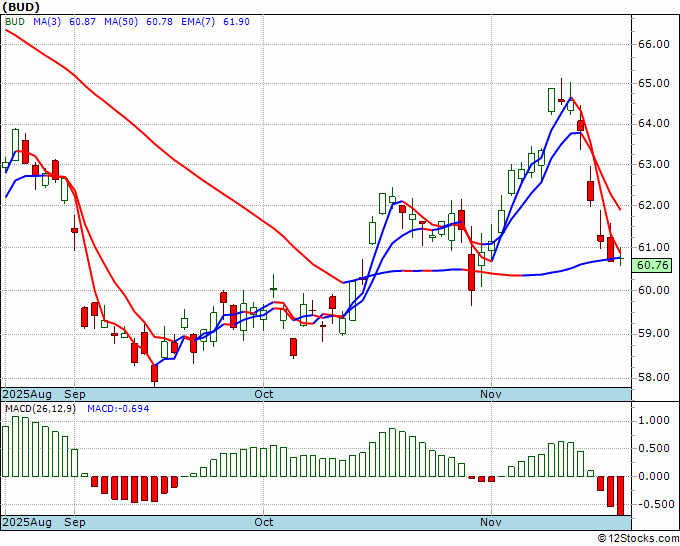Click the 58.00 price axis label
Viewport: 680px width, 546px height.
(x=654, y=377)
